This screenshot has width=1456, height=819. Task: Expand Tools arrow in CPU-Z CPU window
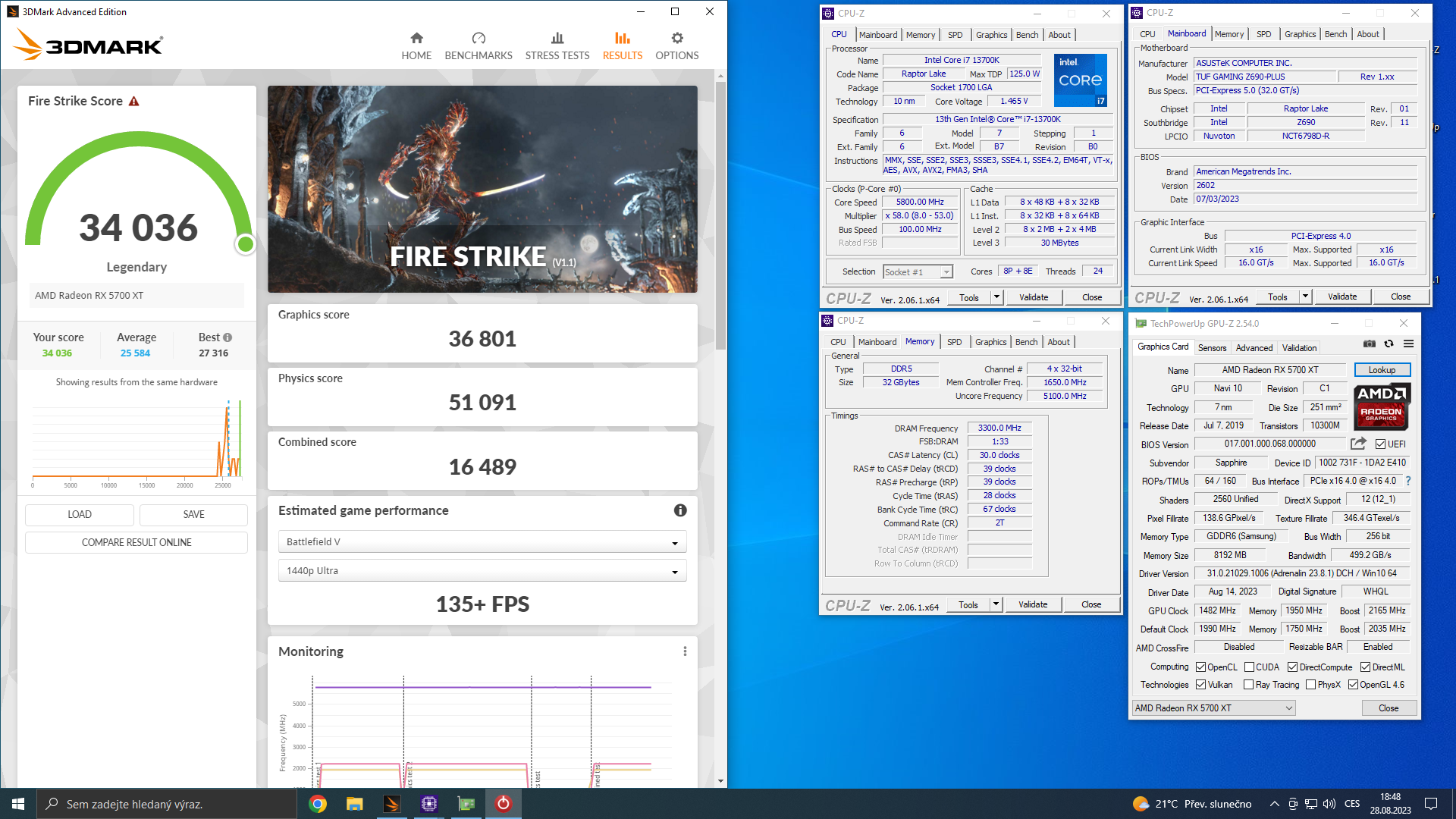pos(997,297)
